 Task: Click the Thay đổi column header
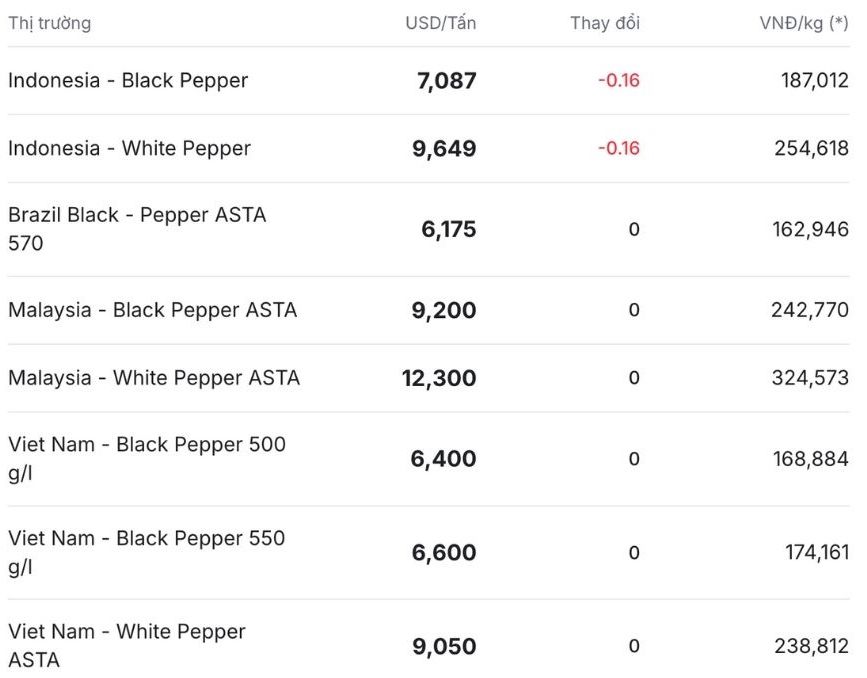pyautogui.click(x=605, y=23)
